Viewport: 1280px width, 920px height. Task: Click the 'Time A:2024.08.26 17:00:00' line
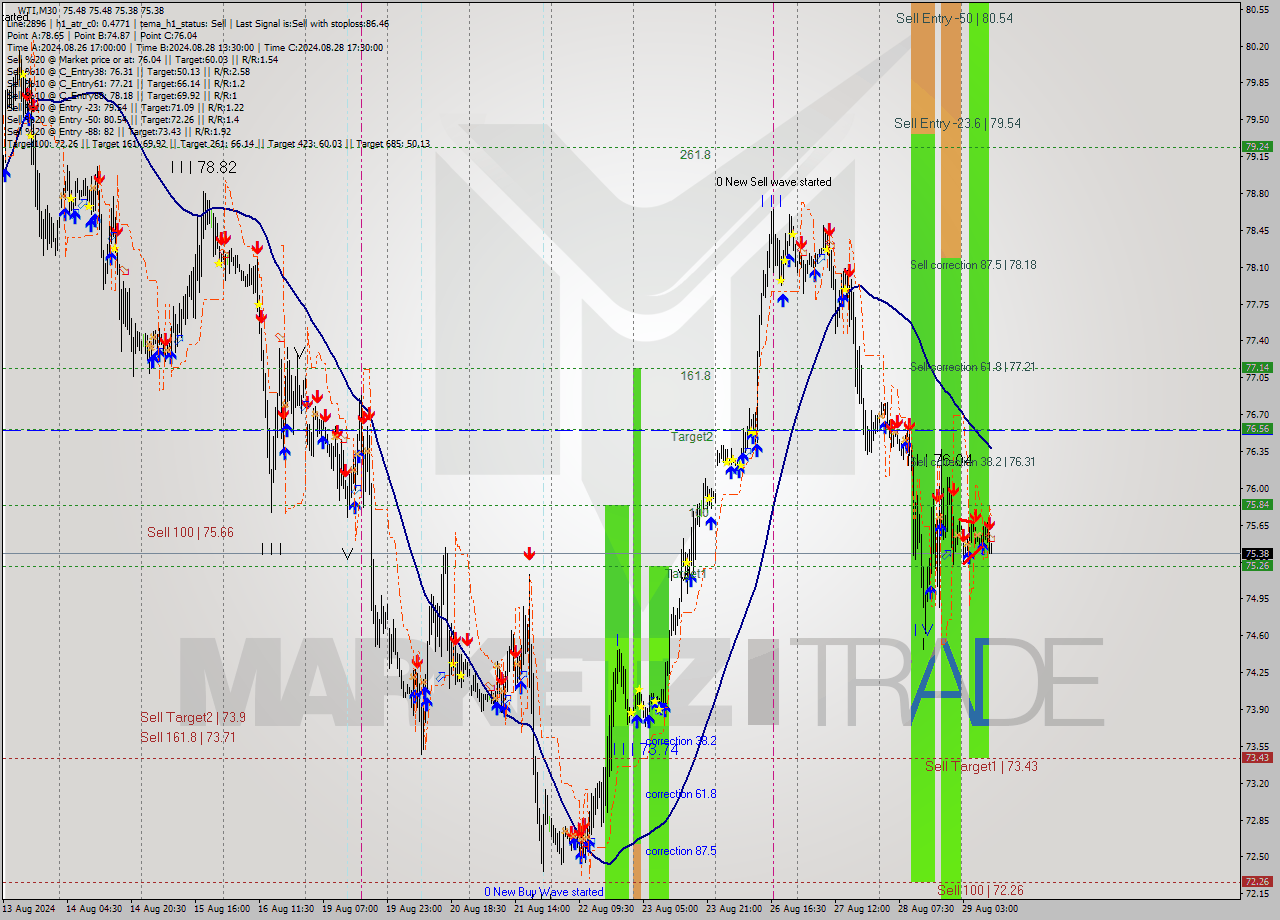[x=66, y=47]
